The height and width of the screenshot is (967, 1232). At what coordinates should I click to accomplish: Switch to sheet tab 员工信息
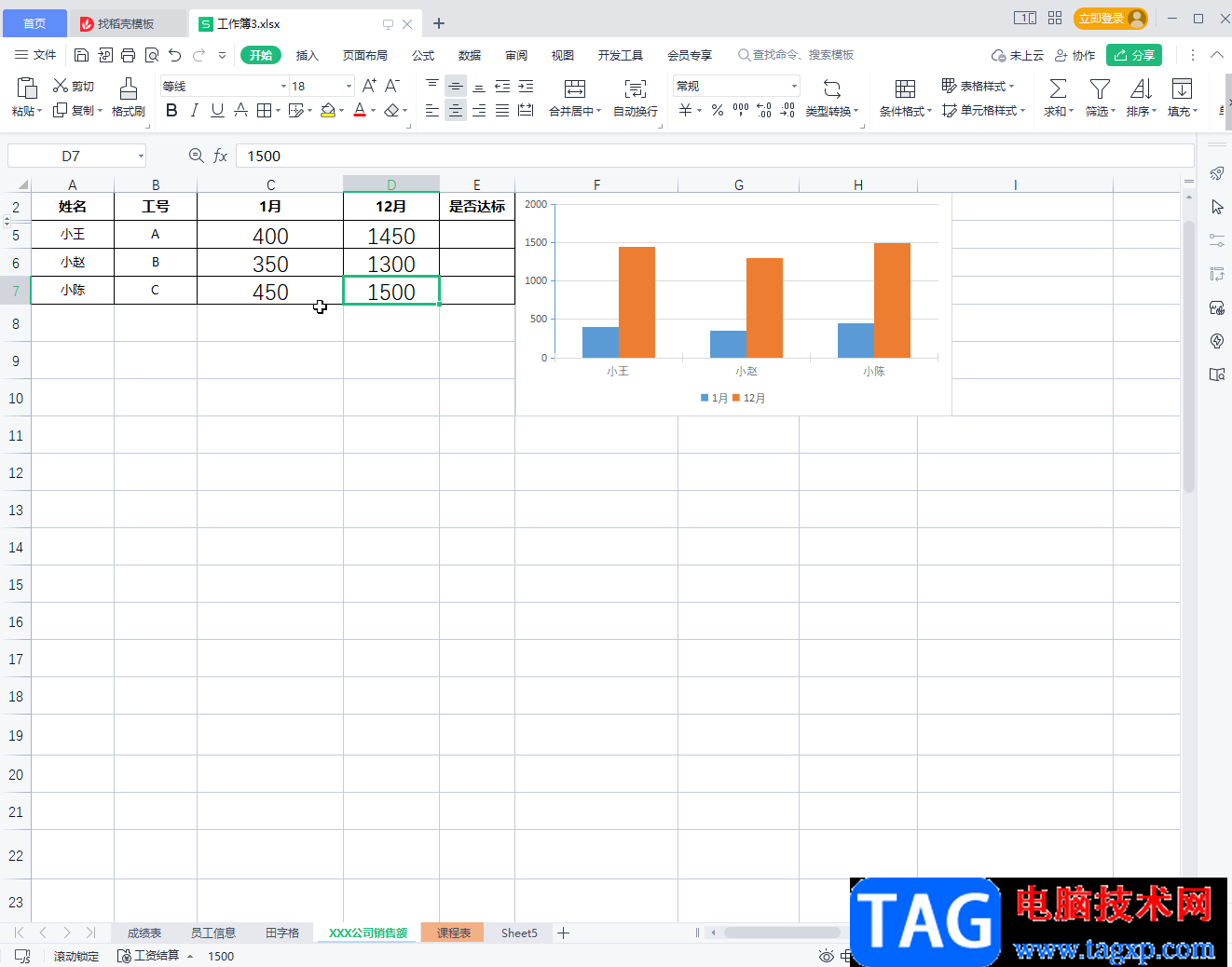click(x=213, y=933)
